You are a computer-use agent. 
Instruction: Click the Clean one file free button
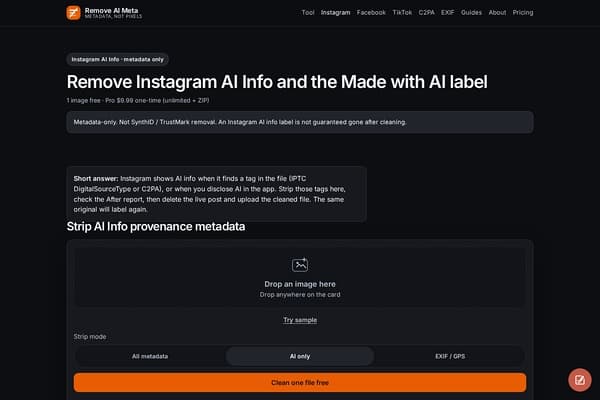300,382
